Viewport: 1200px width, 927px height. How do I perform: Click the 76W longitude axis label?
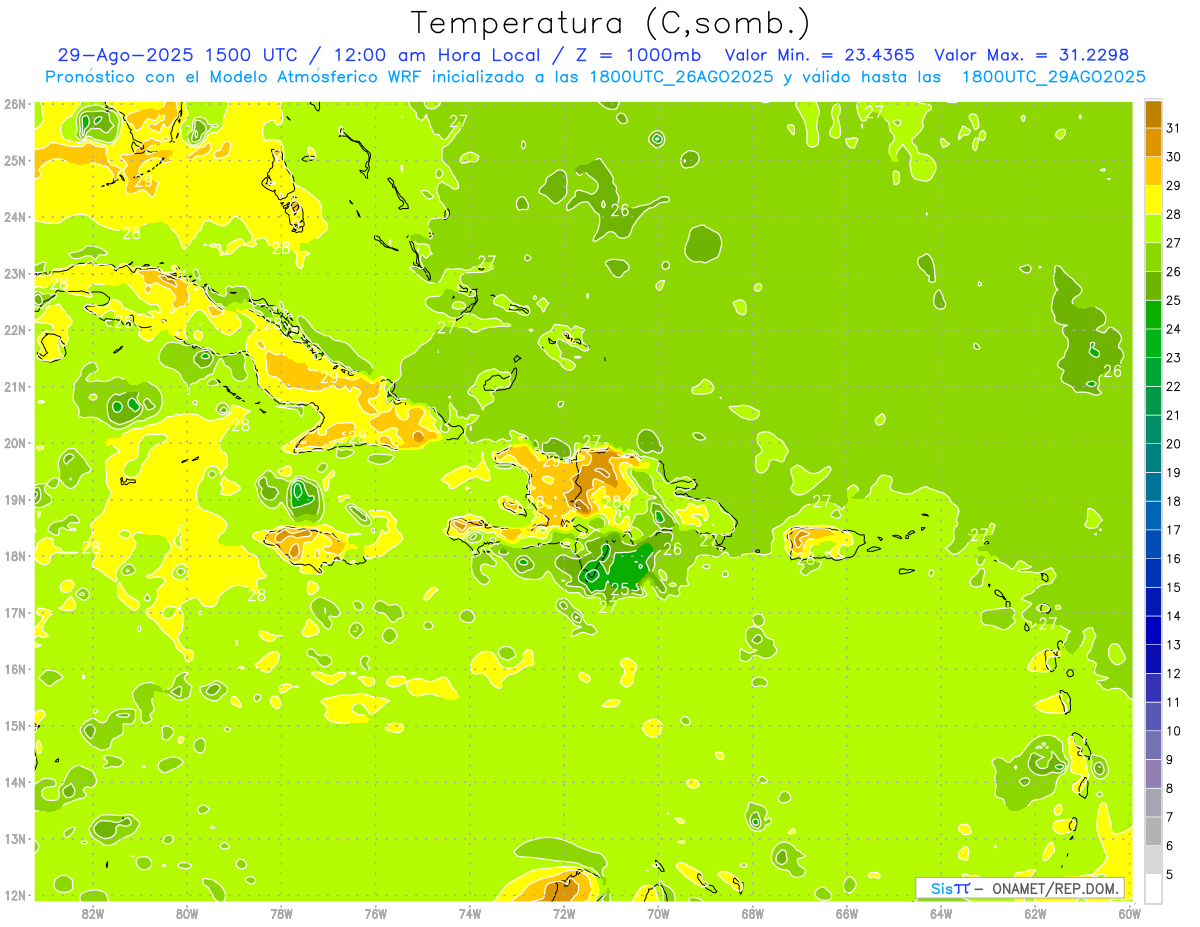click(x=376, y=913)
